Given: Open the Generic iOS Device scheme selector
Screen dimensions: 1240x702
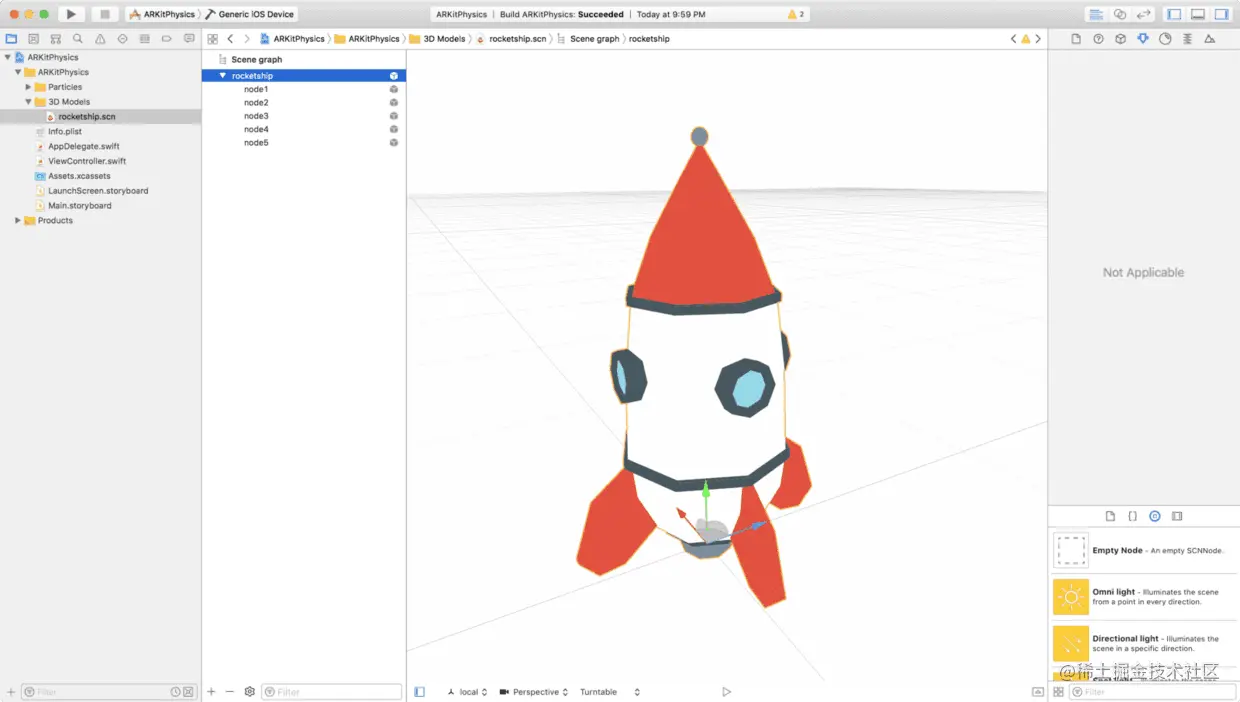Looking at the screenshot, I should [255, 14].
